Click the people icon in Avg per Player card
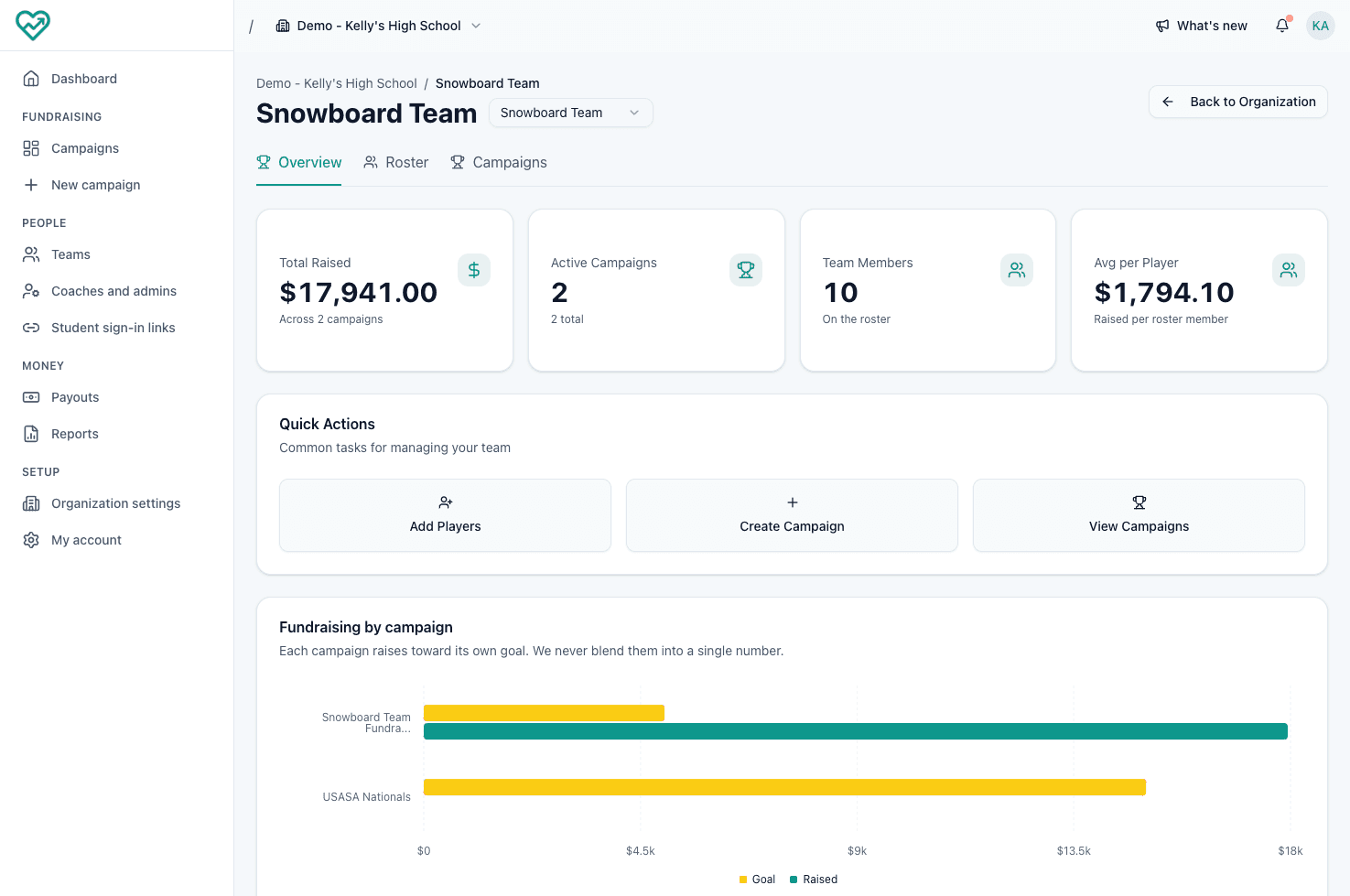 1289,270
